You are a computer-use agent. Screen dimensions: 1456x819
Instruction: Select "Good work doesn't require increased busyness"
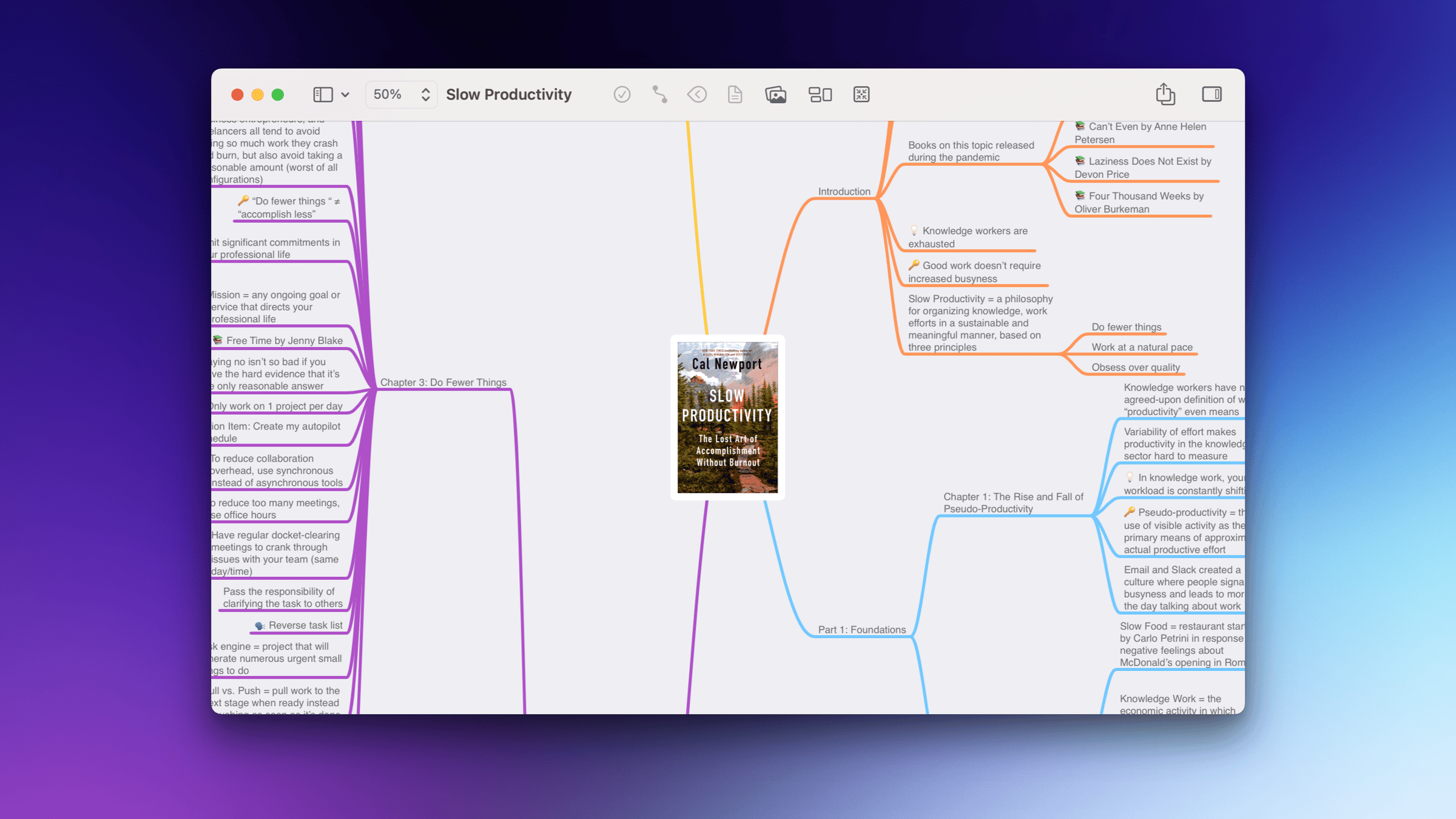974,272
